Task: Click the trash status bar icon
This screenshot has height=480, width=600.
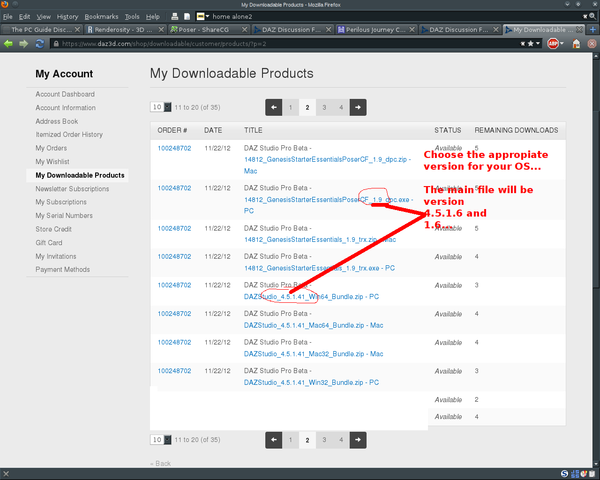Action: pyautogui.click(x=593, y=474)
